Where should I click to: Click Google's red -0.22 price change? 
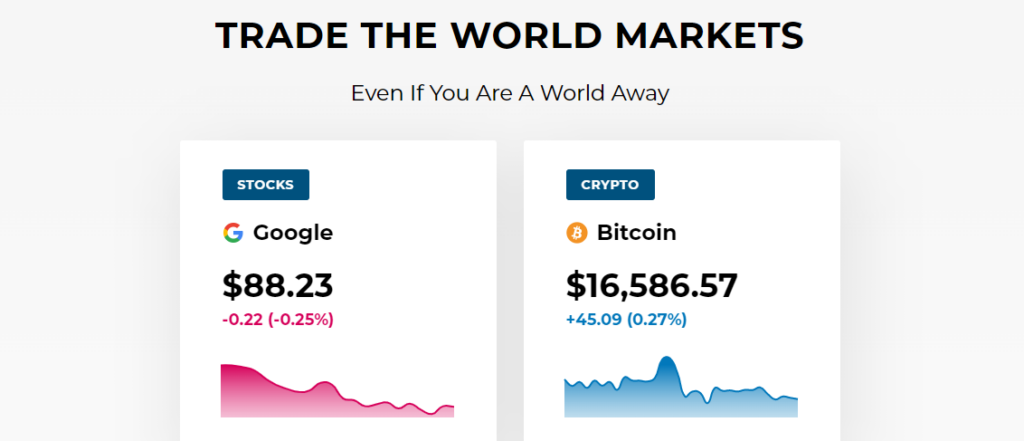pos(240,320)
